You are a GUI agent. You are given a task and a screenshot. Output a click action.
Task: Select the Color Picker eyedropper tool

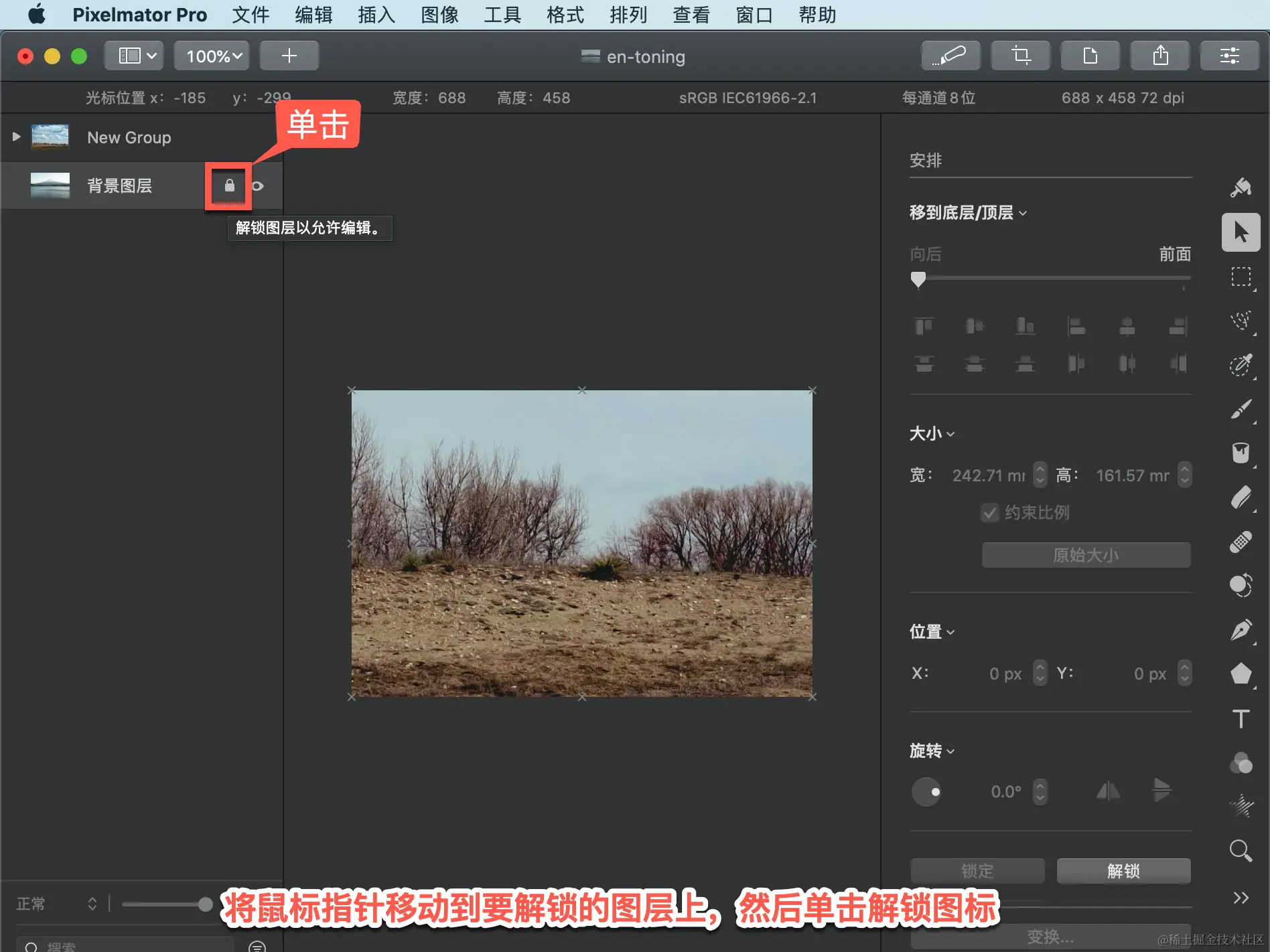coord(1241,365)
